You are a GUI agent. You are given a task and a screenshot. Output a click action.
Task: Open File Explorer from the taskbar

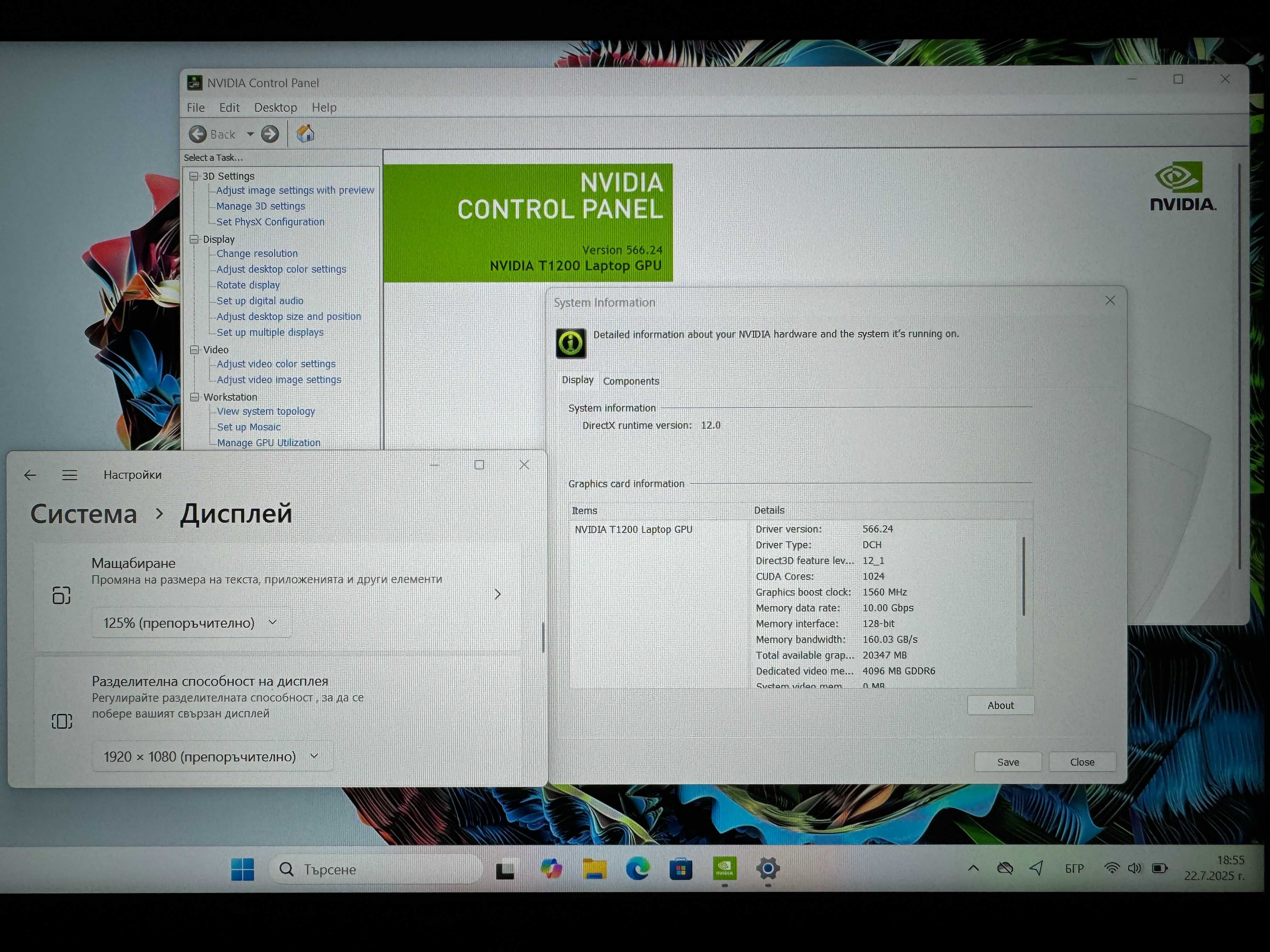(x=594, y=869)
